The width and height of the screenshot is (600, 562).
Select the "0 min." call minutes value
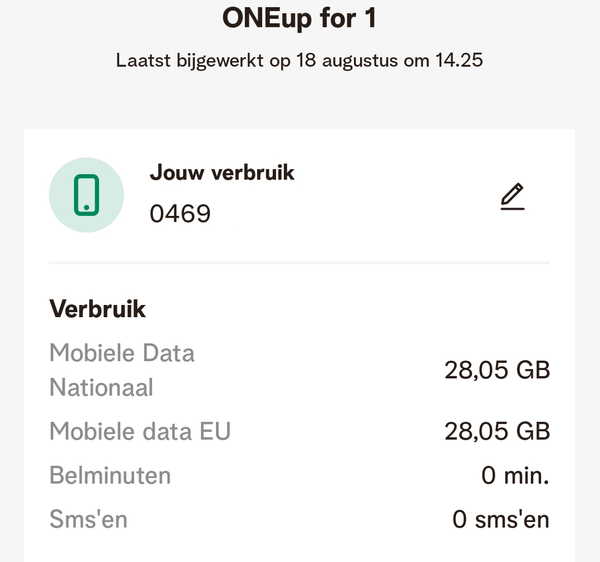(515, 476)
